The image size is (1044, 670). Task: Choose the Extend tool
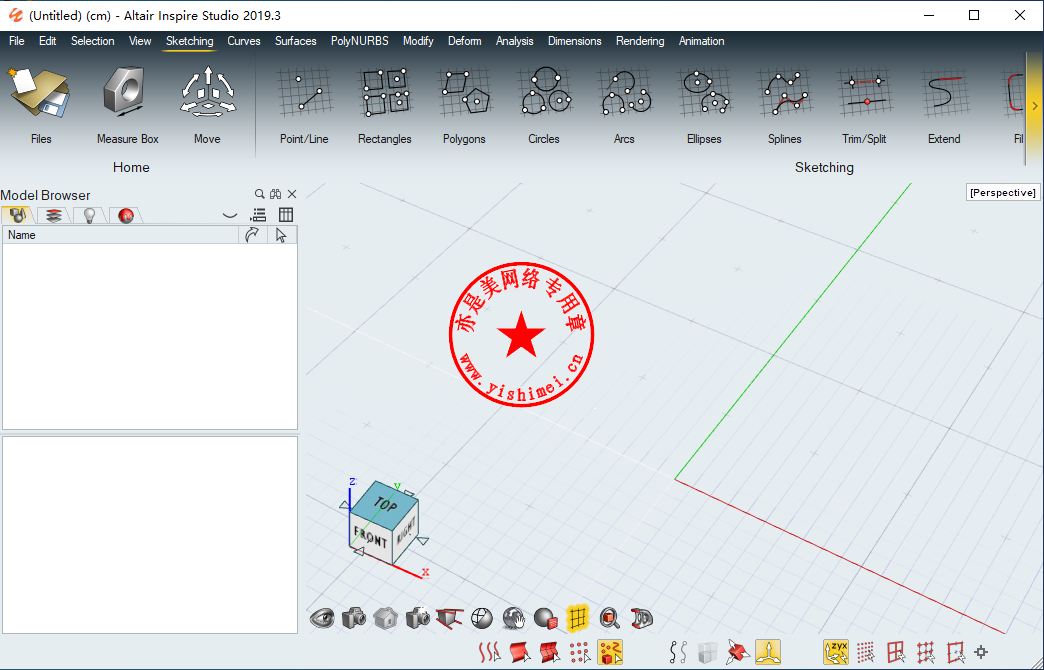(944, 105)
